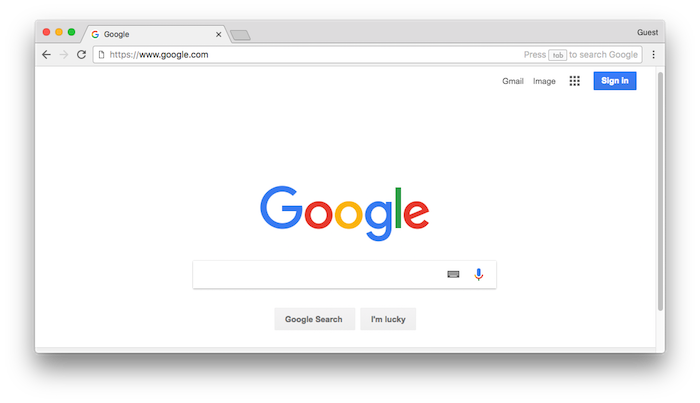Click the I'm lucky button

click(388, 319)
